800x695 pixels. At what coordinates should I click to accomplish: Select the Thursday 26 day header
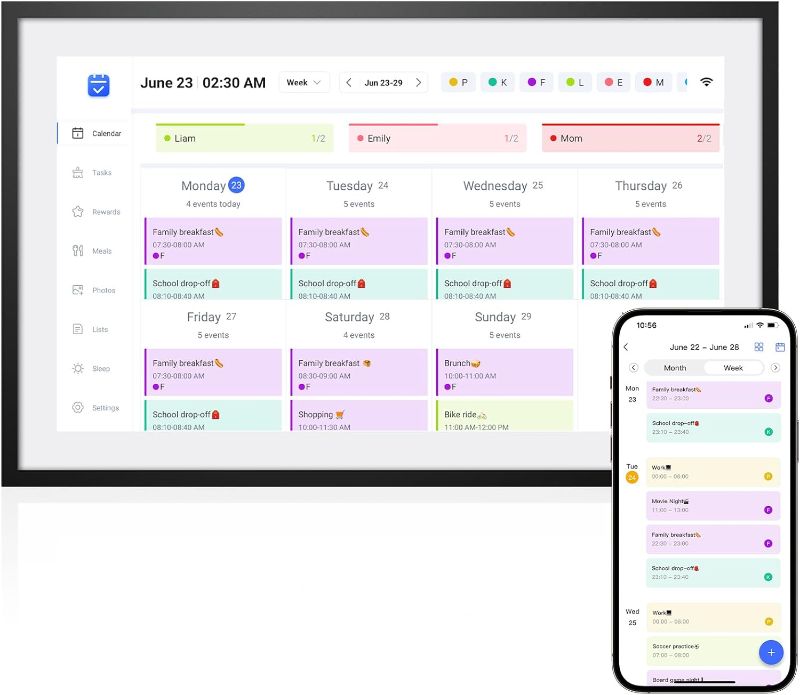click(x=648, y=186)
